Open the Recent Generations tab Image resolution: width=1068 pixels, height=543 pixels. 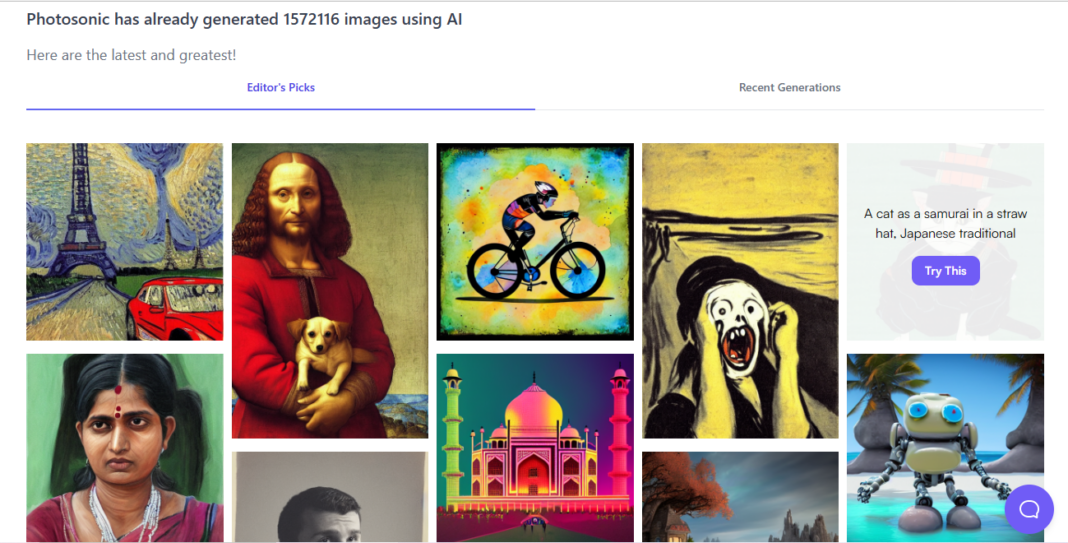click(x=789, y=88)
